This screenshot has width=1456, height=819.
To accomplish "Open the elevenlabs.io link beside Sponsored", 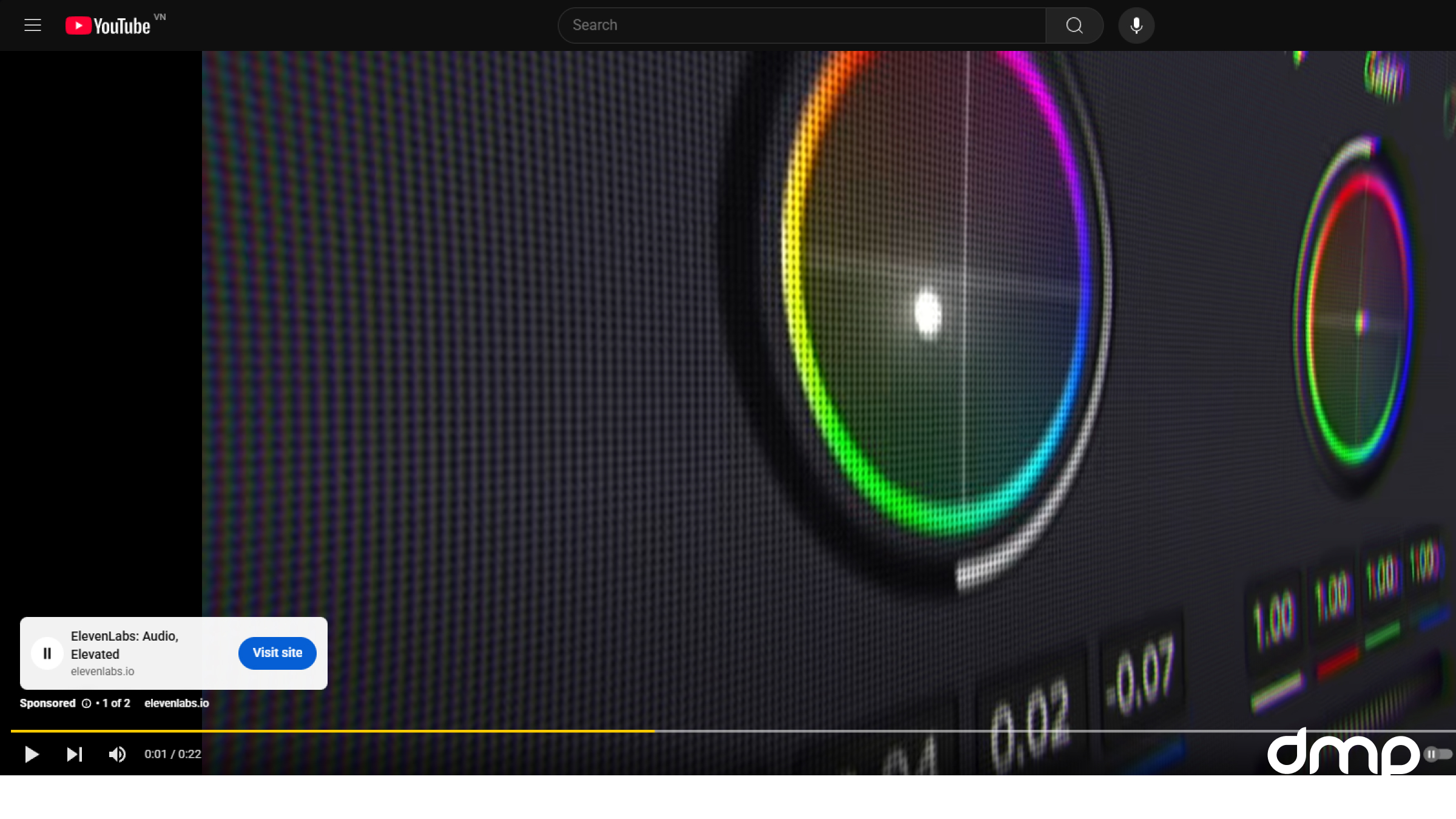I will tap(177, 703).
